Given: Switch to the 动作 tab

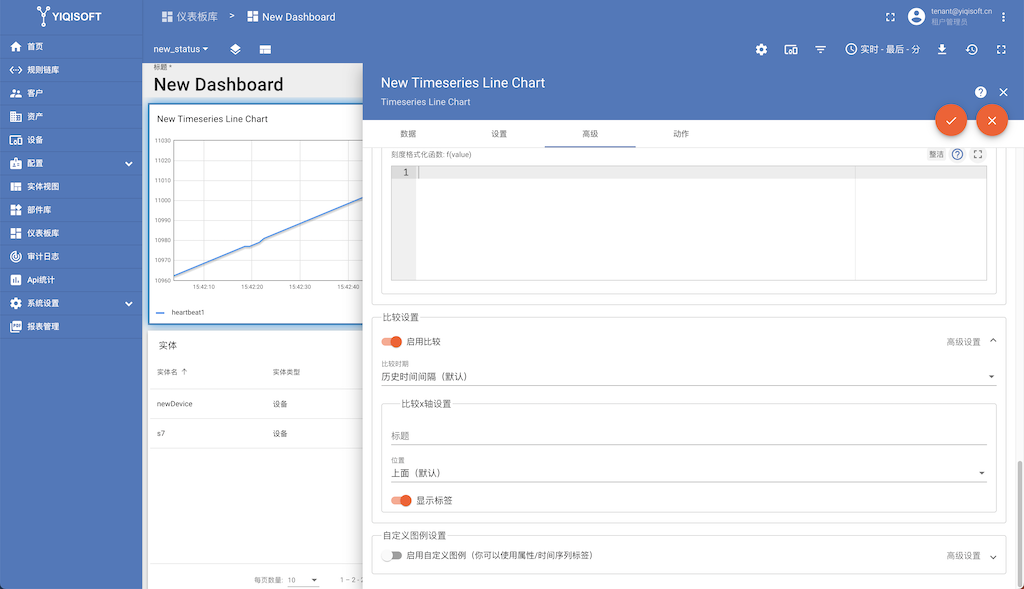Looking at the screenshot, I should point(680,134).
